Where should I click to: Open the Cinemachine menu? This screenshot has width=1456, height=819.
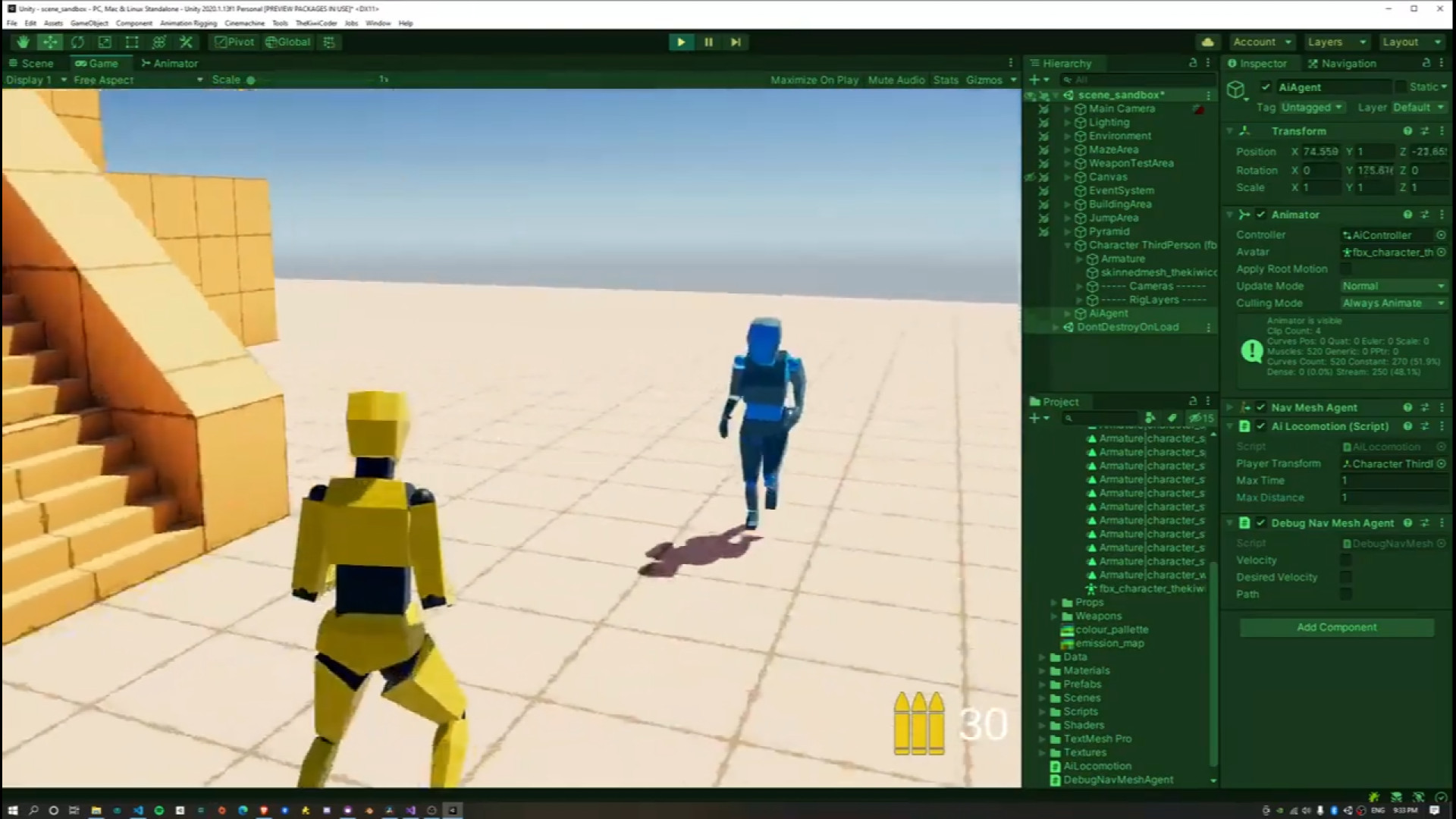244,24
